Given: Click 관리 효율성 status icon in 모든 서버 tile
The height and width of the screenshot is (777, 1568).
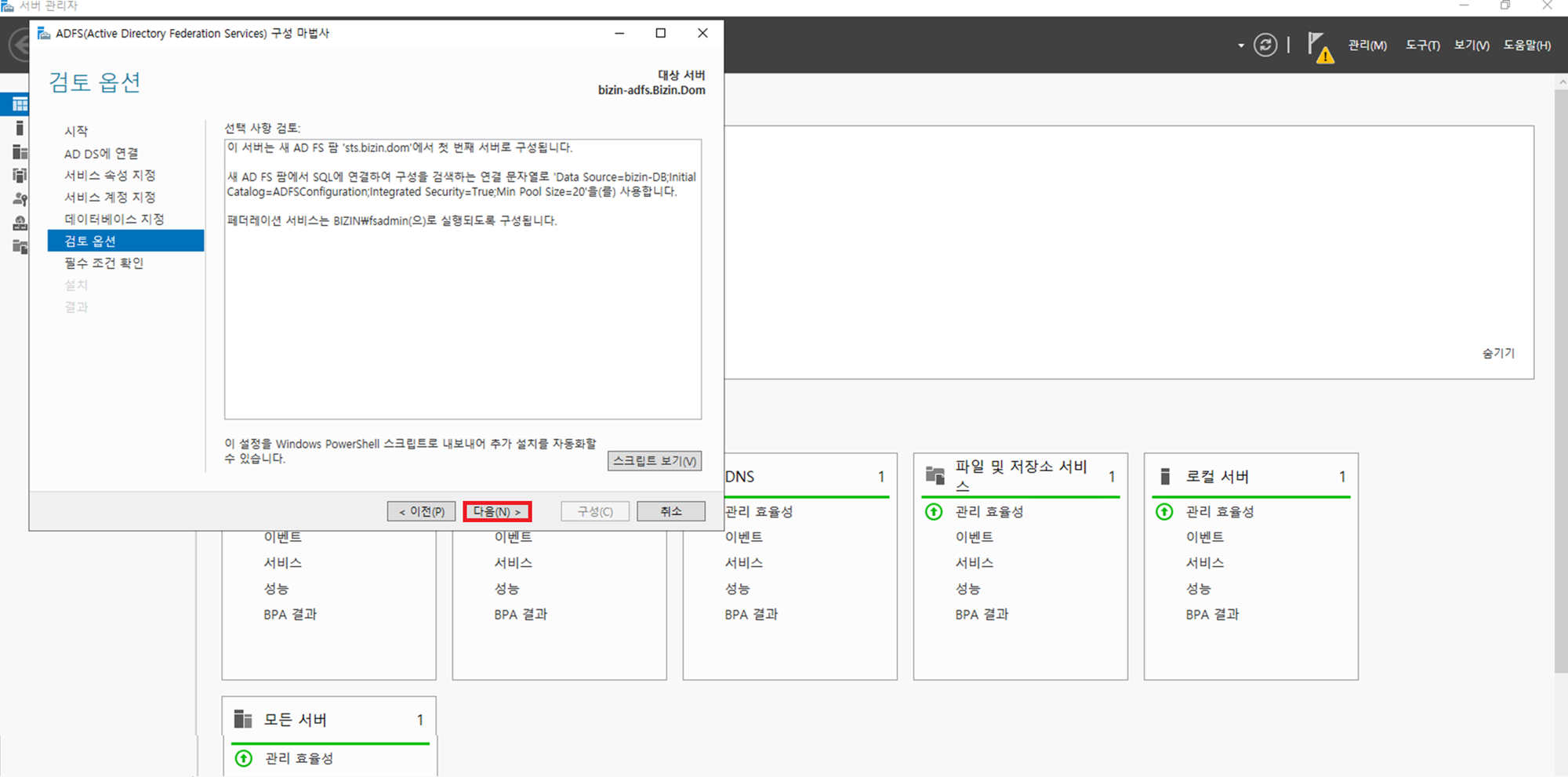Looking at the screenshot, I should 244,758.
